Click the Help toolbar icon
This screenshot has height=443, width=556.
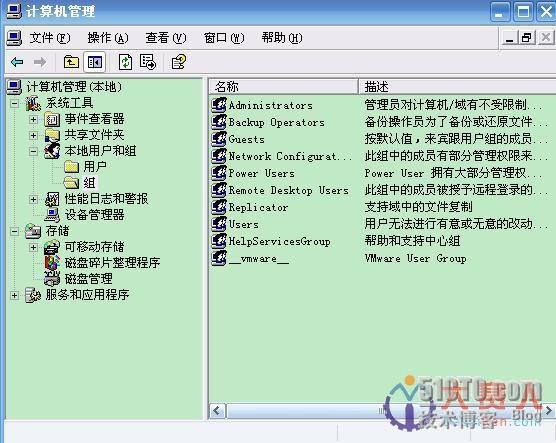point(179,62)
